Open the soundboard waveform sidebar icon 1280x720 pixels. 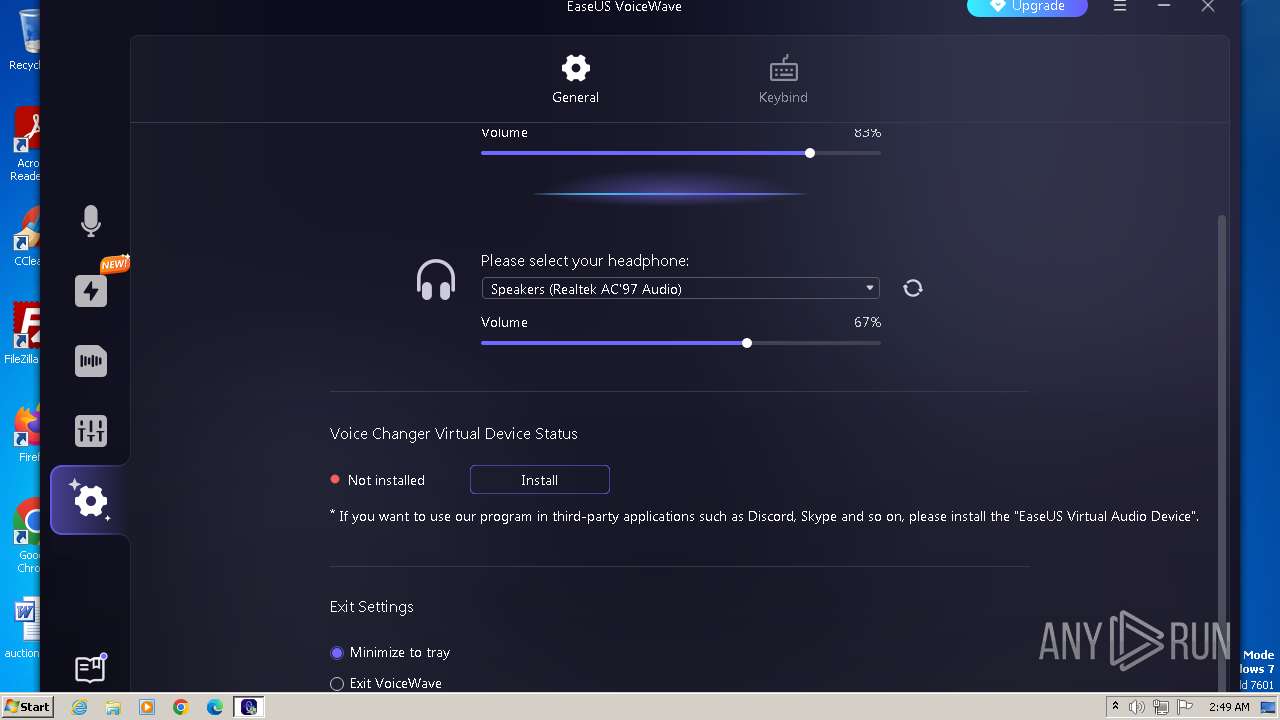(91, 361)
